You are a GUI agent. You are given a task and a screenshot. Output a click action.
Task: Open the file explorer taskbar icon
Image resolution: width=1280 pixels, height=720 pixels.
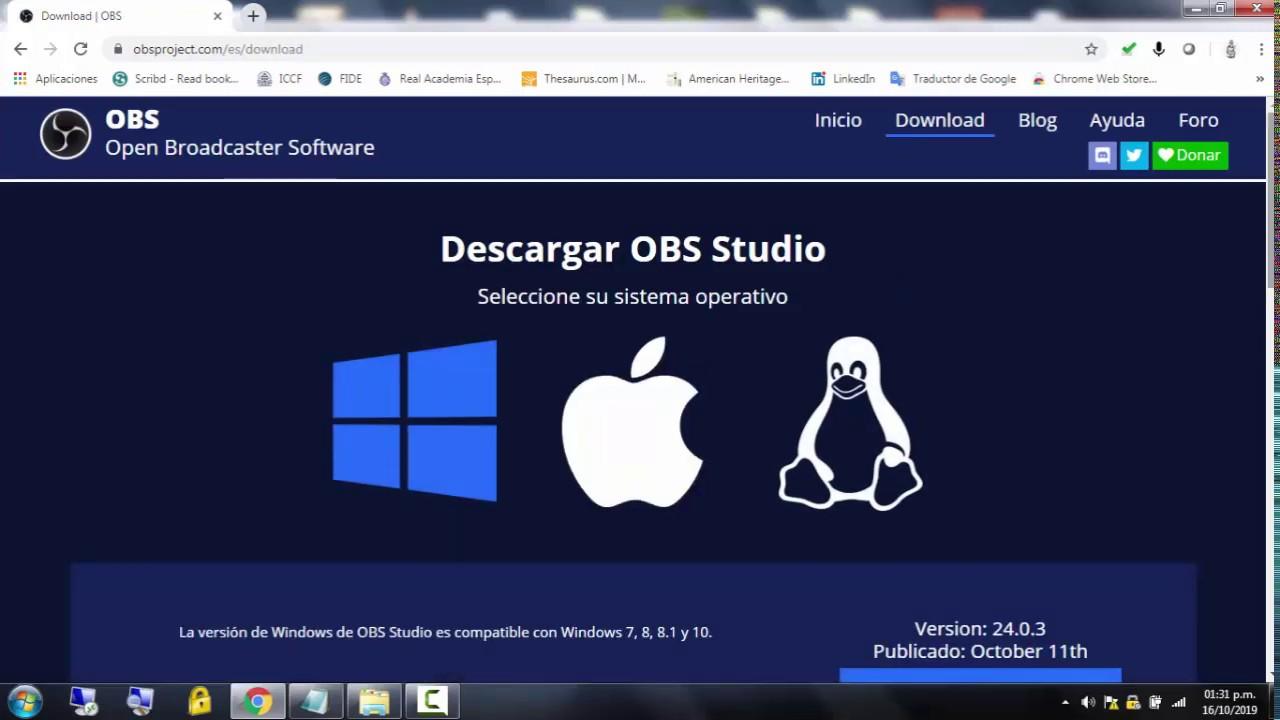(x=374, y=702)
